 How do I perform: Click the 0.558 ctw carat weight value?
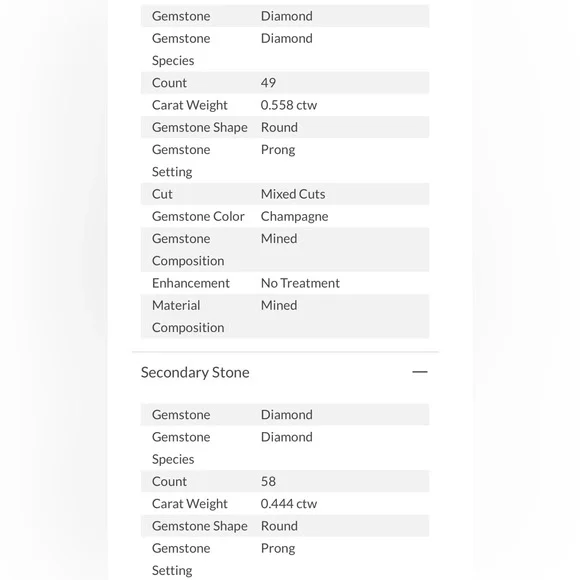(x=289, y=105)
